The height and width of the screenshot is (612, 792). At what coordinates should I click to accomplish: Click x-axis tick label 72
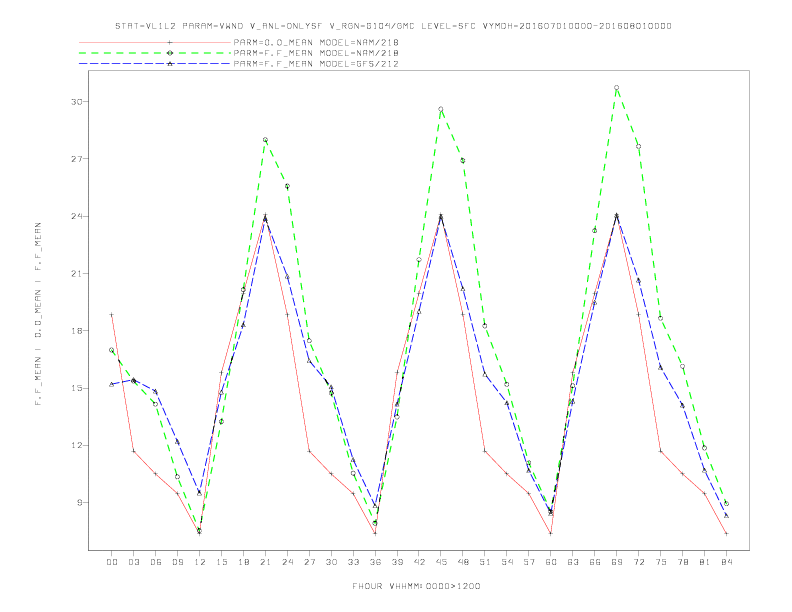[638, 562]
